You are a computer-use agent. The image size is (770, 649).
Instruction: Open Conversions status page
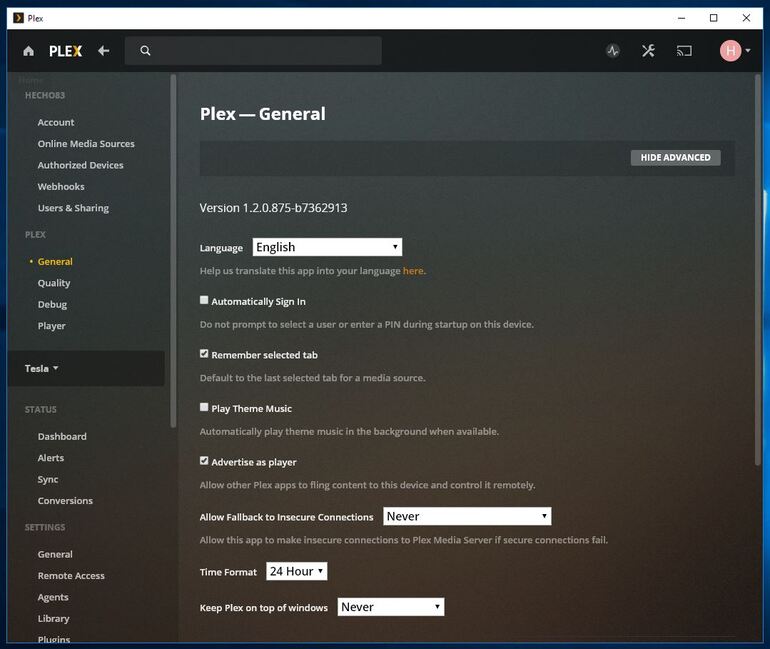pos(65,501)
